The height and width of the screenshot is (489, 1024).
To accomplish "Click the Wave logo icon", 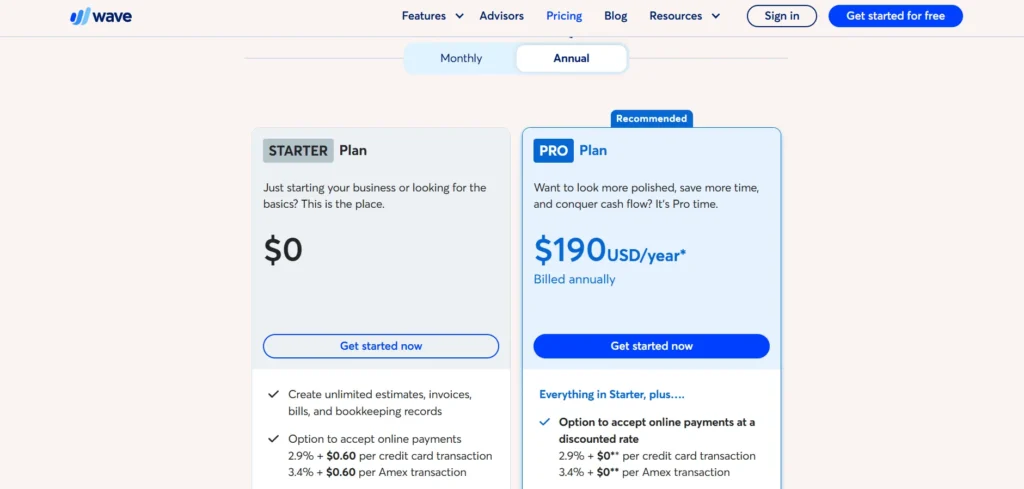I will [x=79, y=16].
